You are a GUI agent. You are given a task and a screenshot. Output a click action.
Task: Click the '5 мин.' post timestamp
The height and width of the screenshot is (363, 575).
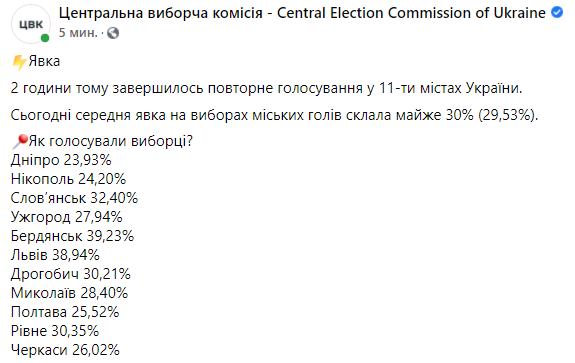[78, 33]
